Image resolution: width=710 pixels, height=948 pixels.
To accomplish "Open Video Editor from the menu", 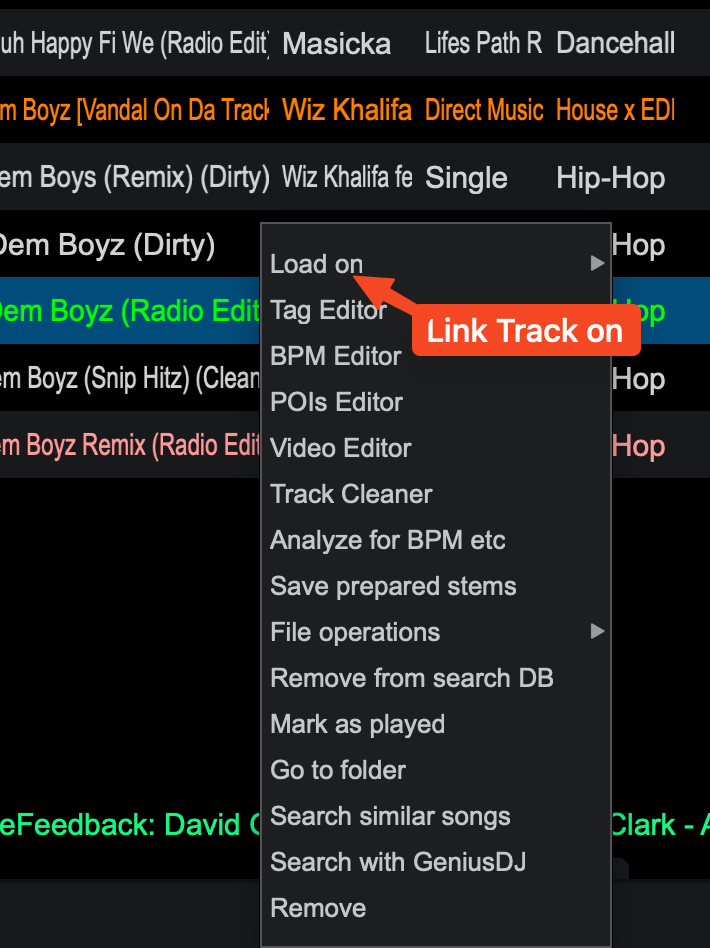I will pos(340,448).
